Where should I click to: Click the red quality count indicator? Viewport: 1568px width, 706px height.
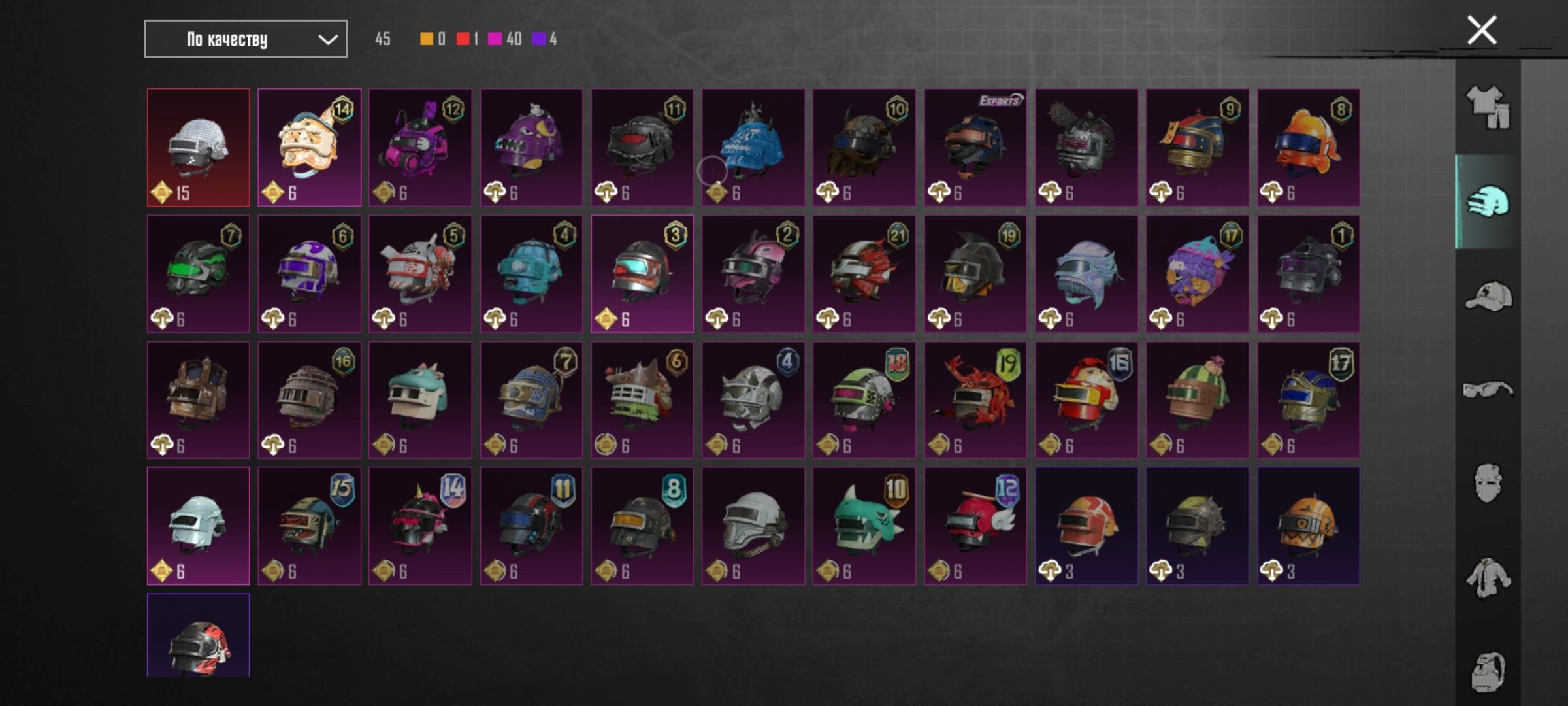(467, 39)
